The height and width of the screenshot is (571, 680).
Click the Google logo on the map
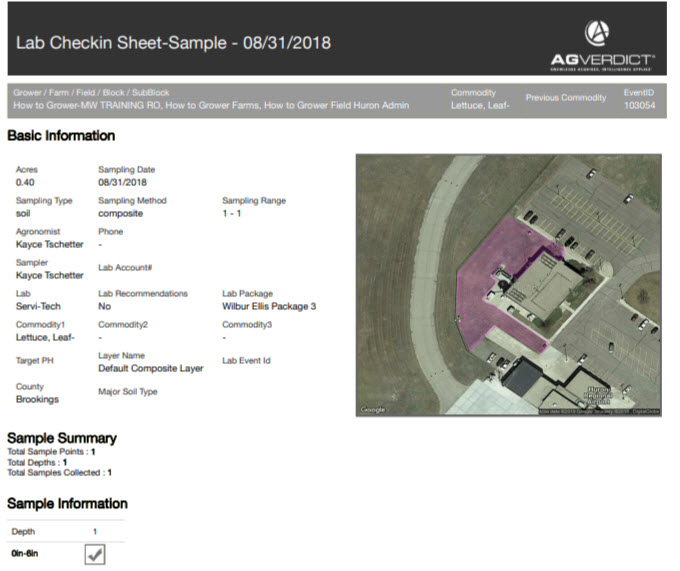pyautogui.click(x=373, y=410)
